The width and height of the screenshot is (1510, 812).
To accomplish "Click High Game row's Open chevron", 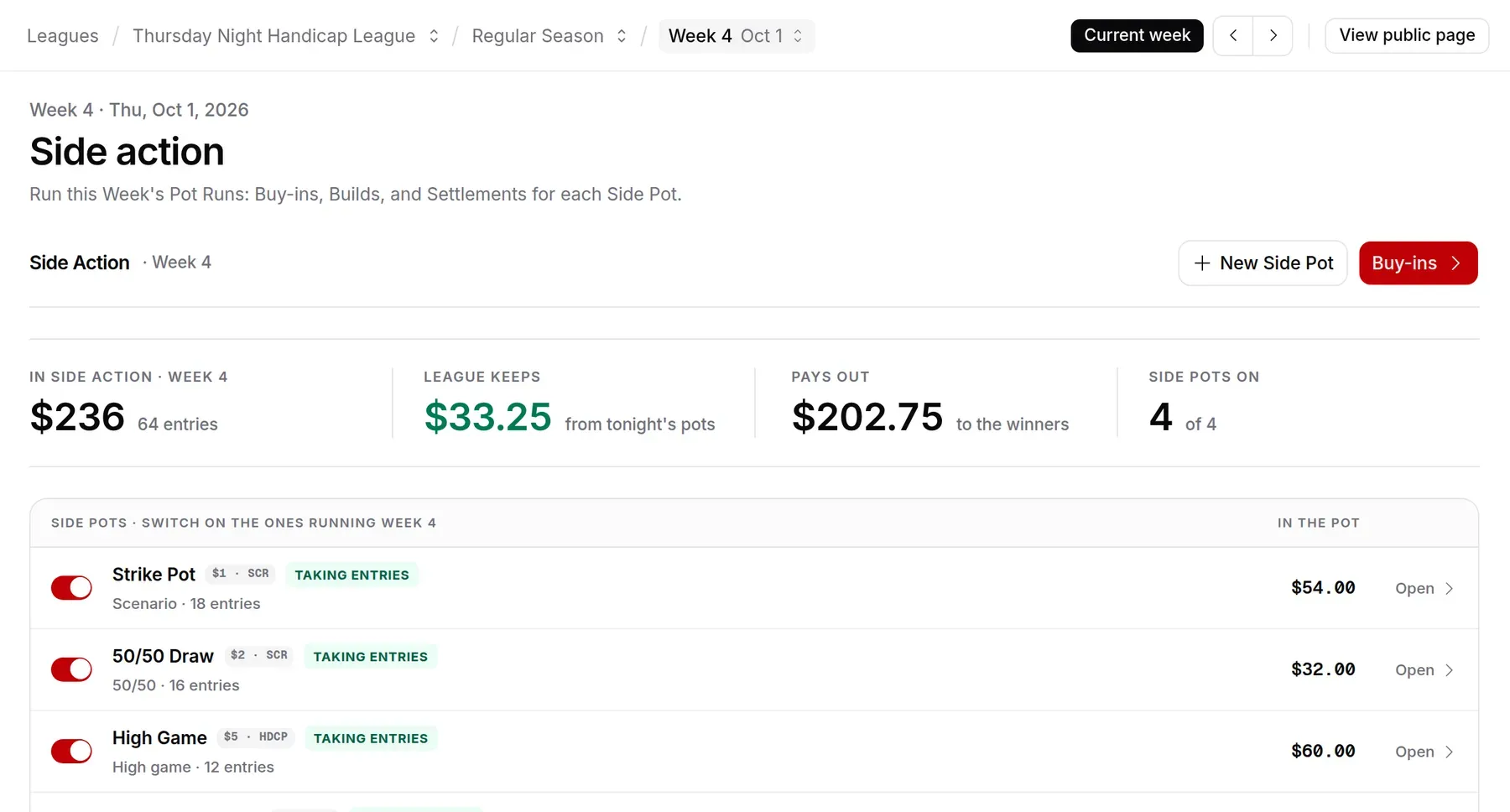I will pyautogui.click(x=1449, y=752).
